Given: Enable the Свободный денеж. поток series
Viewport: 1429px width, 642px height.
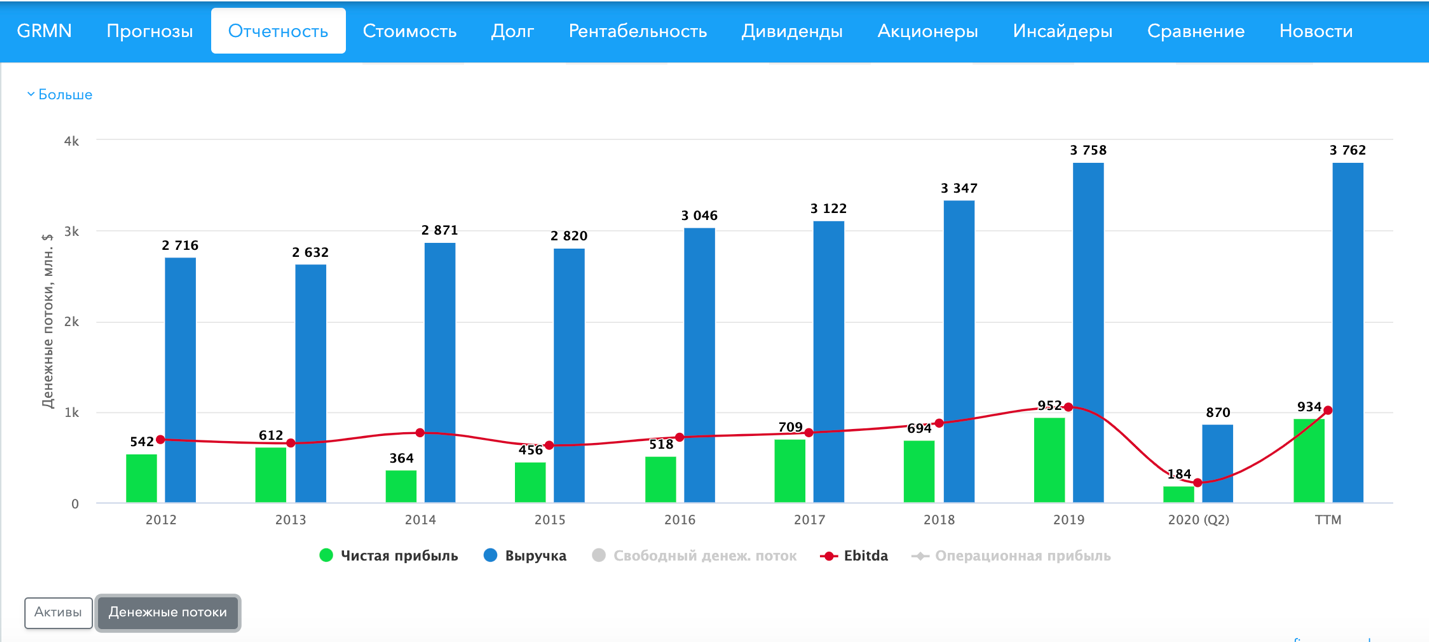Looking at the screenshot, I should pyautogui.click(x=694, y=556).
